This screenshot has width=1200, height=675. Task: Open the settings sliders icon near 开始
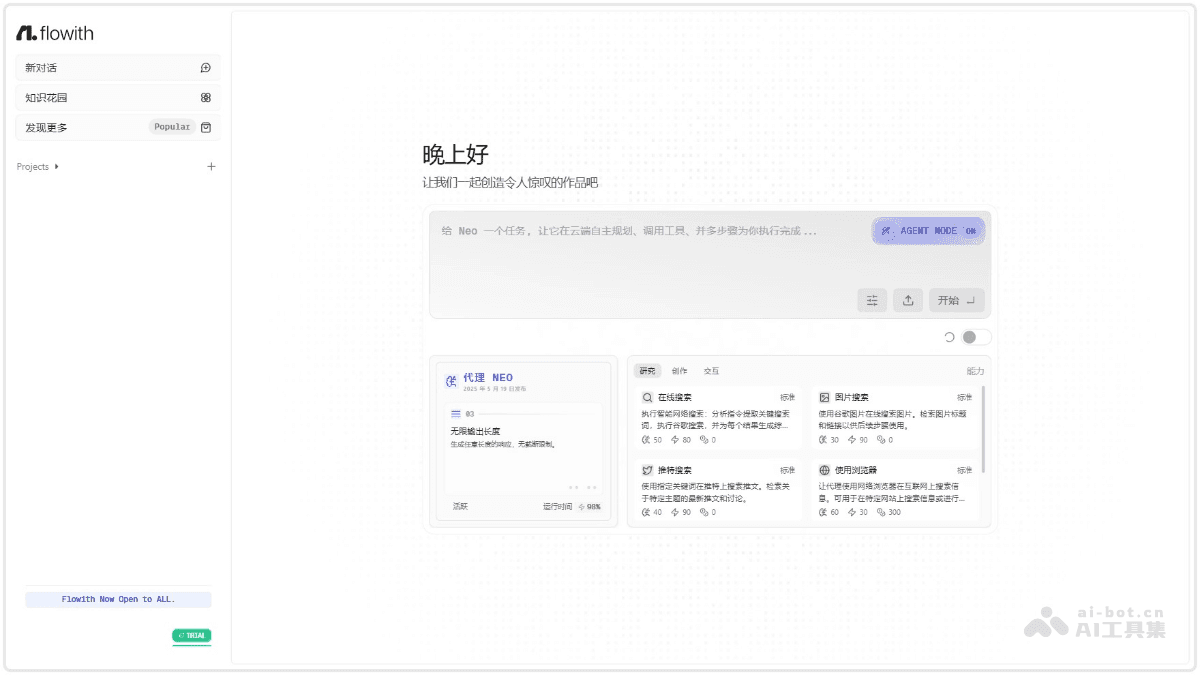coord(872,299)
